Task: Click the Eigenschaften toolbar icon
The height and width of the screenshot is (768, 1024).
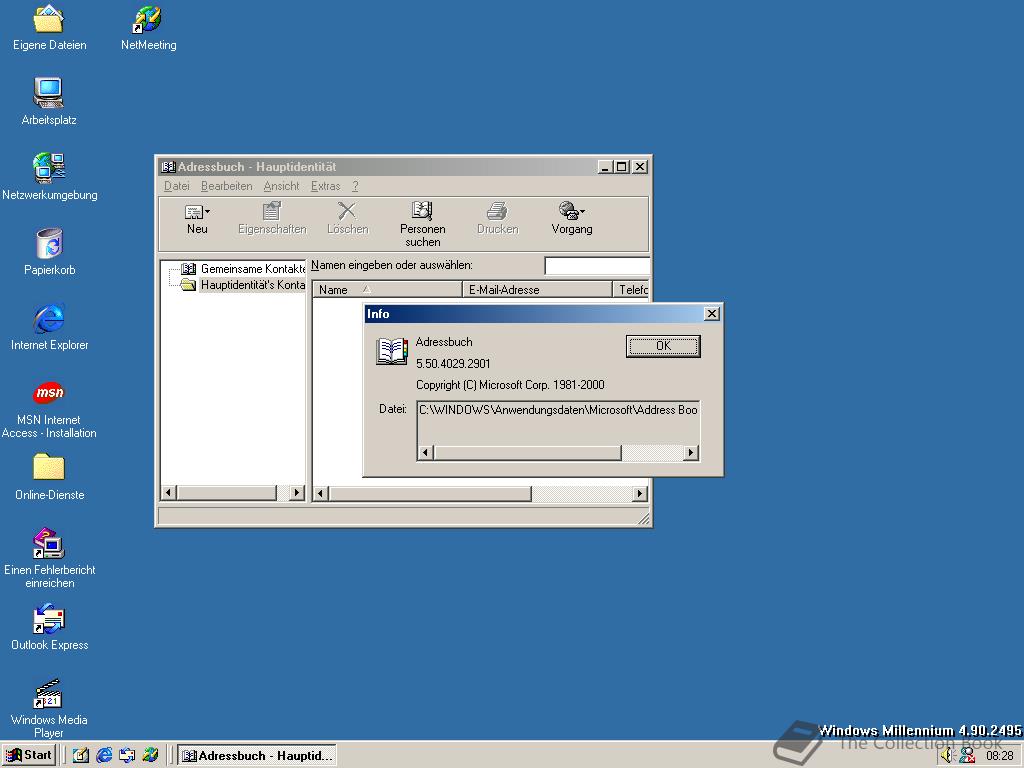Action: point(272,219)
